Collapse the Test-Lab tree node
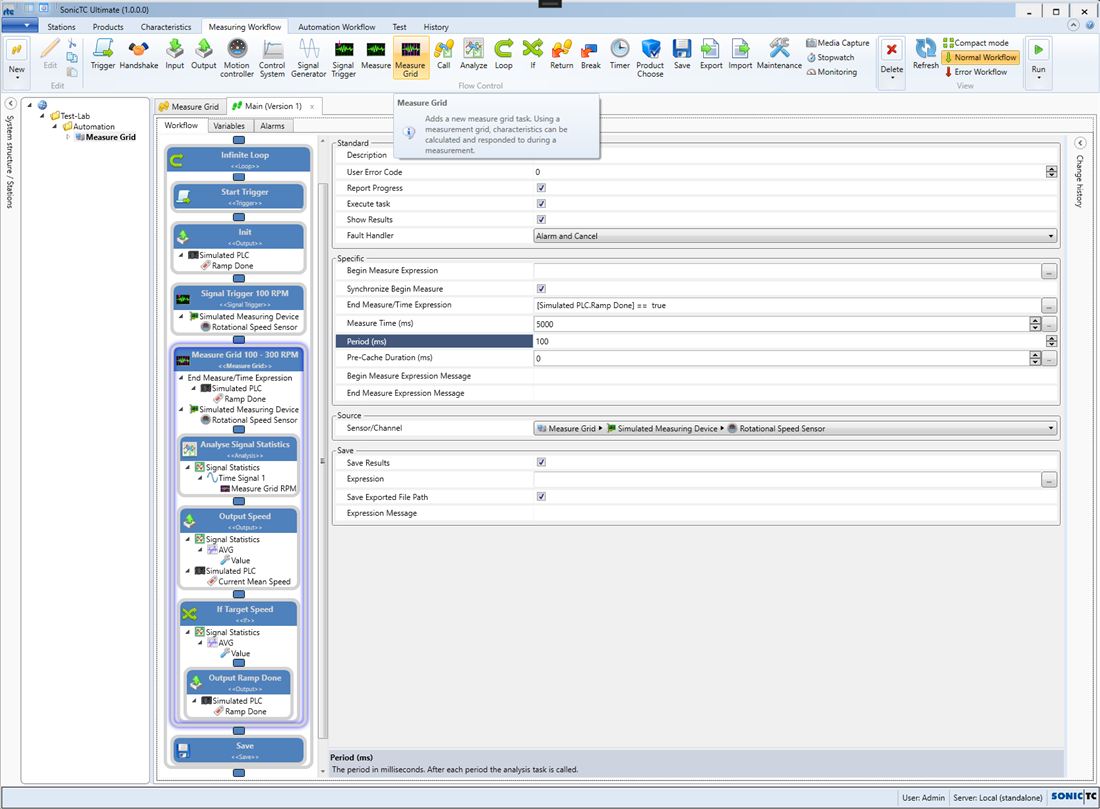The image size is (1100, 809). (x=42, y=116)
